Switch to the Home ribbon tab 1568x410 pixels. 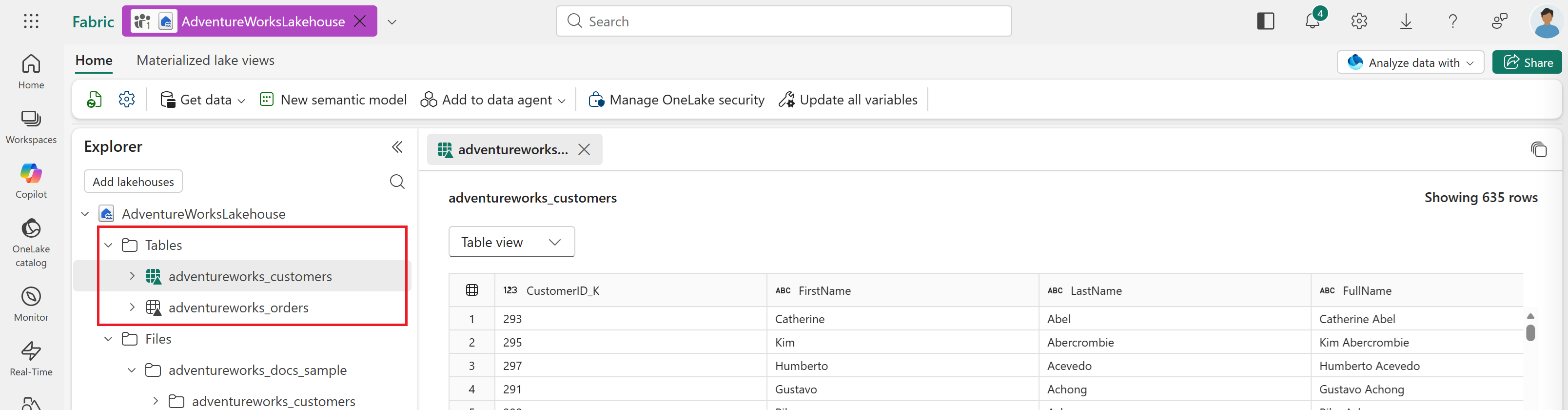(x=94, y=61)
